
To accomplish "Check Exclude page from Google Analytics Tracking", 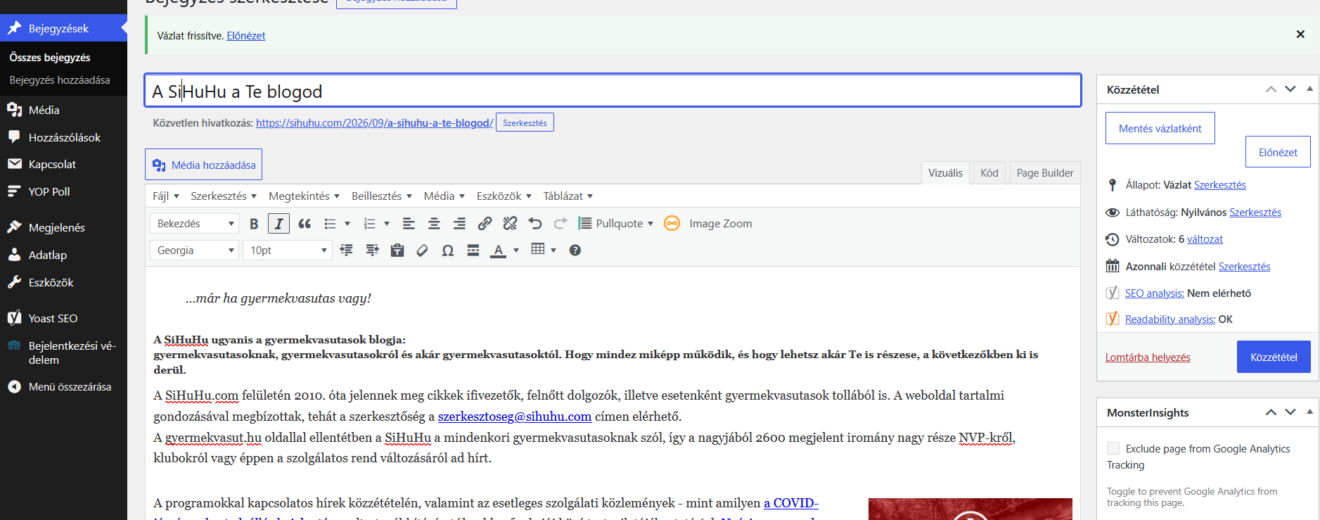I will (1113, 449).
